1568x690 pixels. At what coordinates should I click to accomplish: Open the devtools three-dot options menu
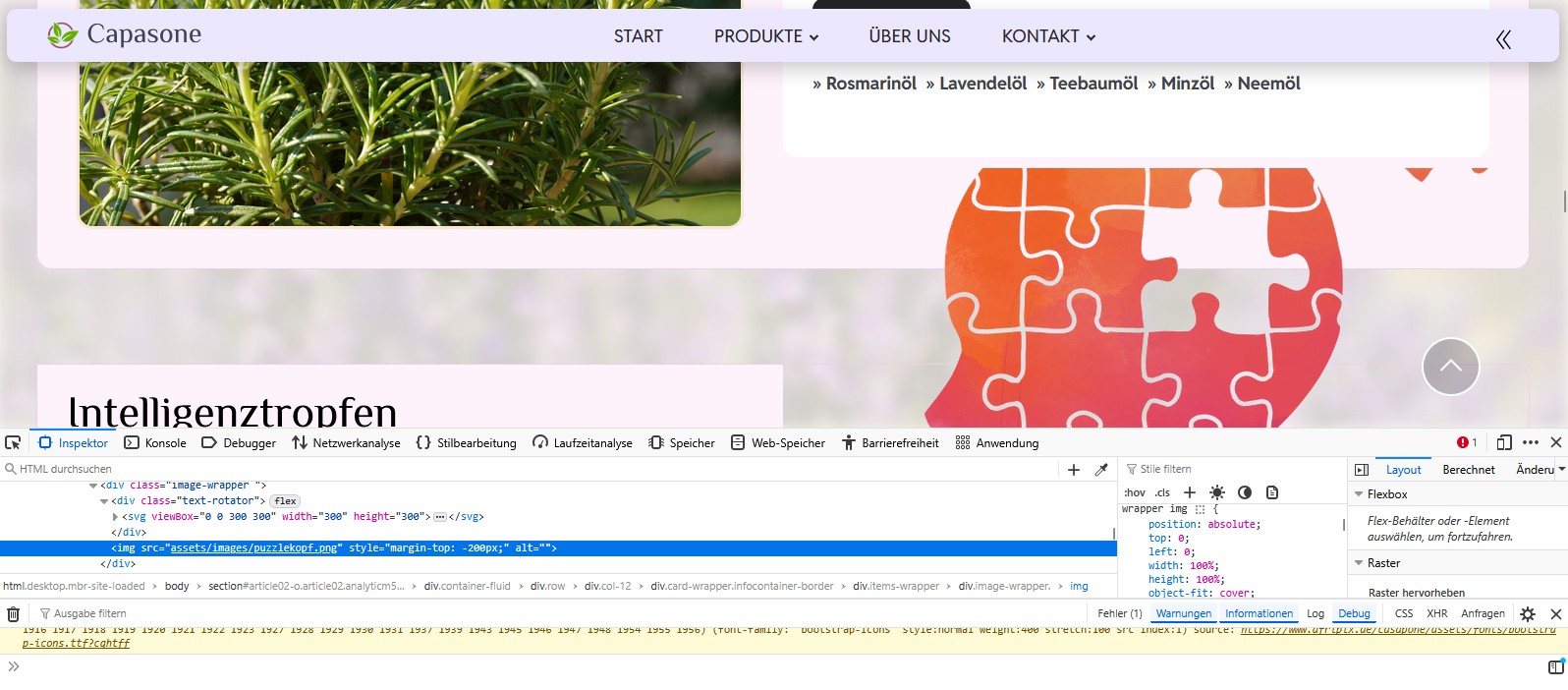1531,442
